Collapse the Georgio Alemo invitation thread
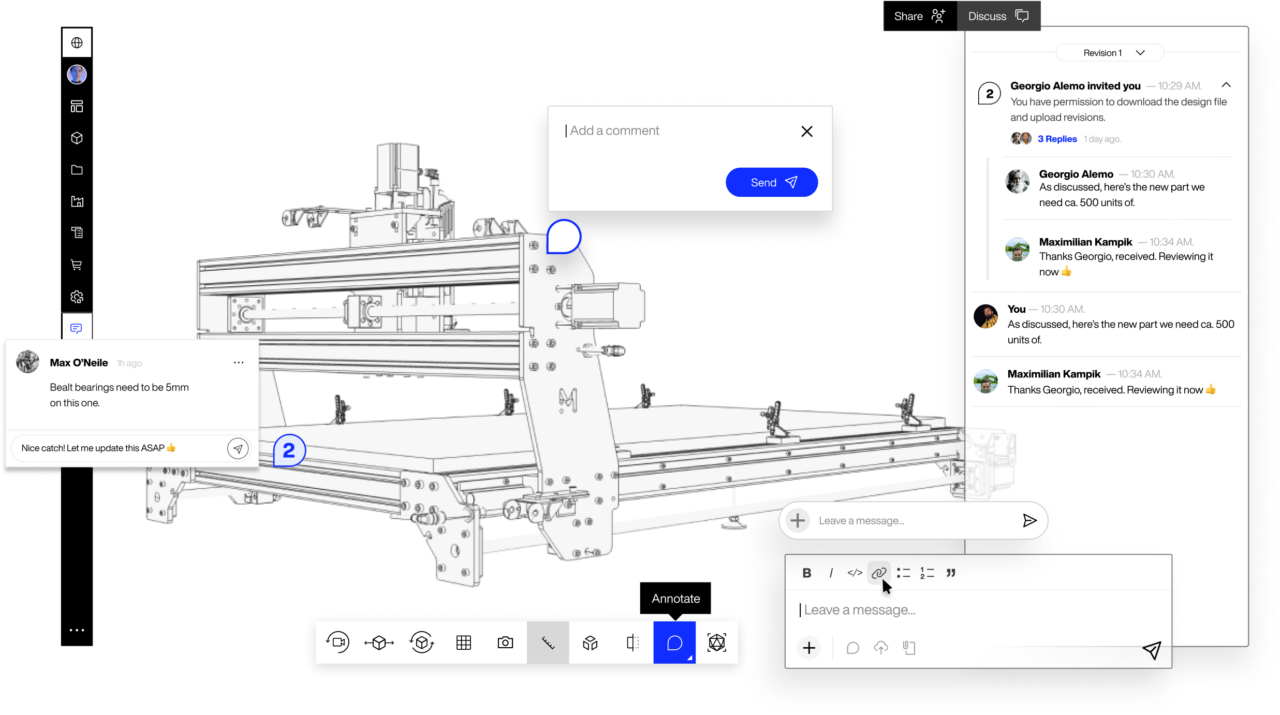Viewport: 1280px width, 715px height. (x=1226, y=85)
